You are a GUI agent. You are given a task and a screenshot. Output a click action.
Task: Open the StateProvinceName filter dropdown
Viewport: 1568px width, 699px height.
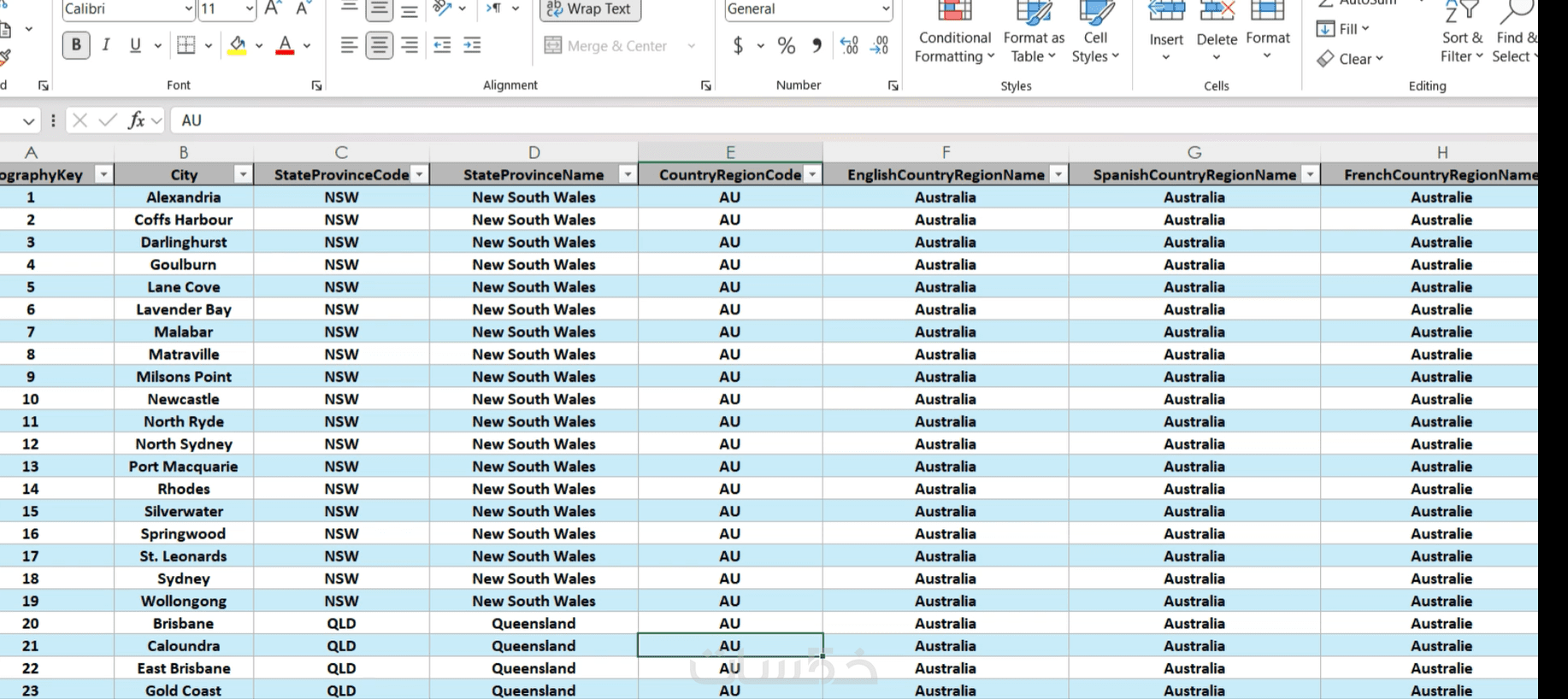pos(628,175)
